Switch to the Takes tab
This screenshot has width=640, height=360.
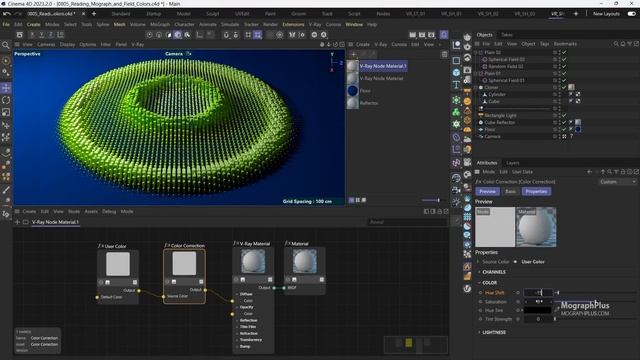[x=507, y=35]
